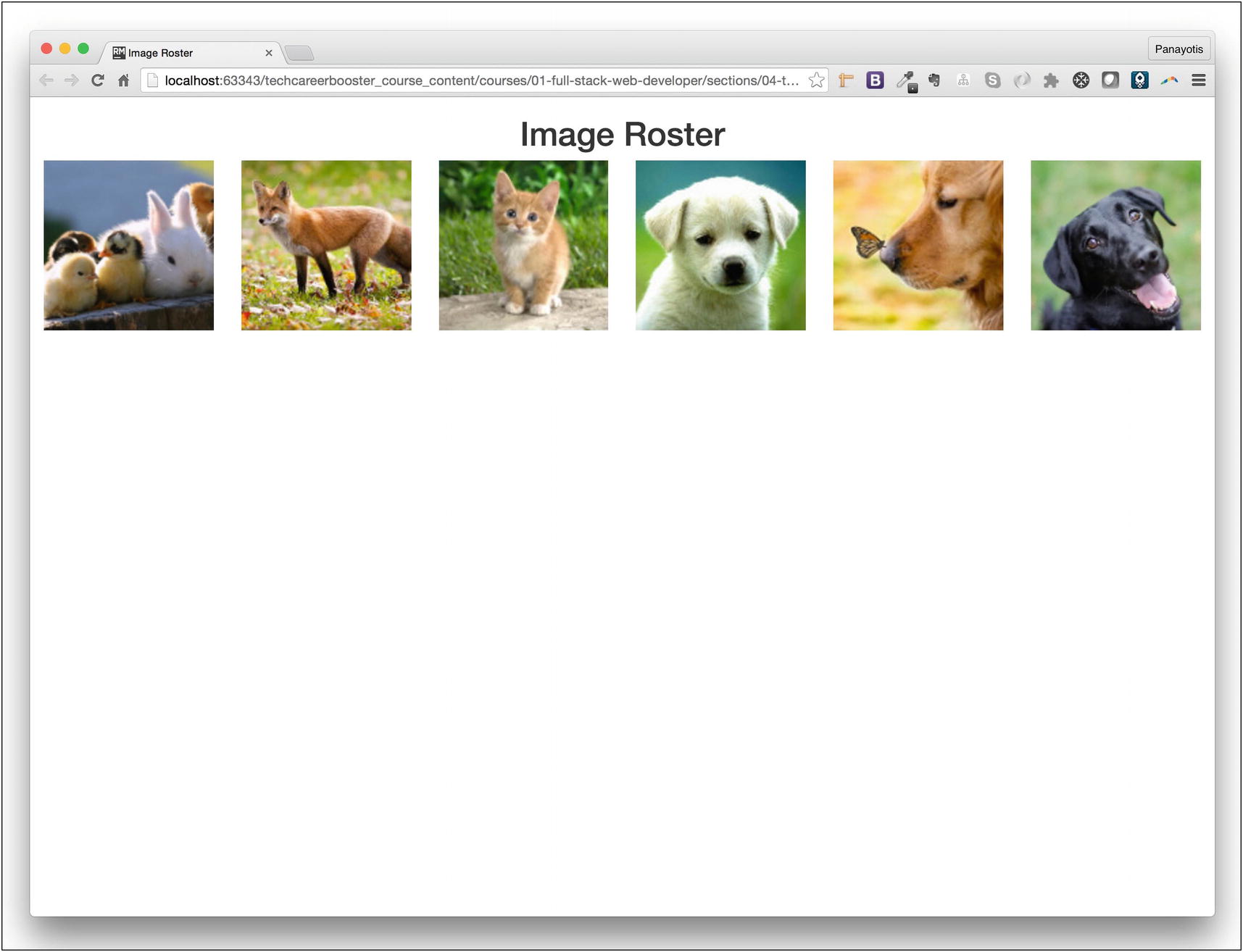Viewport: 1243px width, 952px height.
Task: Open the color picker eyedropper extension
Action: (x=905, y=81)
